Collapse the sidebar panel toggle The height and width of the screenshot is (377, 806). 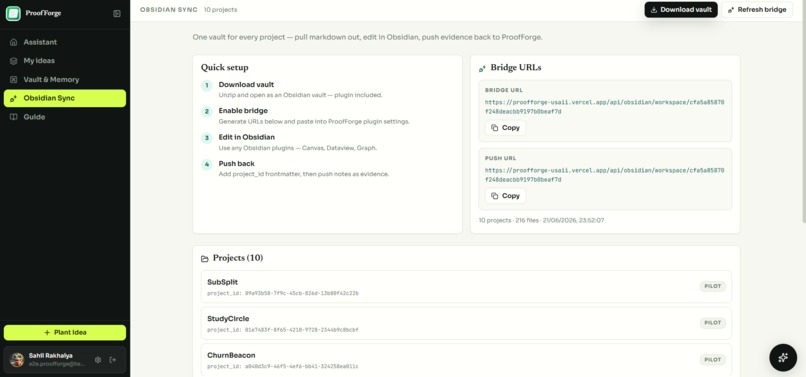117,13
